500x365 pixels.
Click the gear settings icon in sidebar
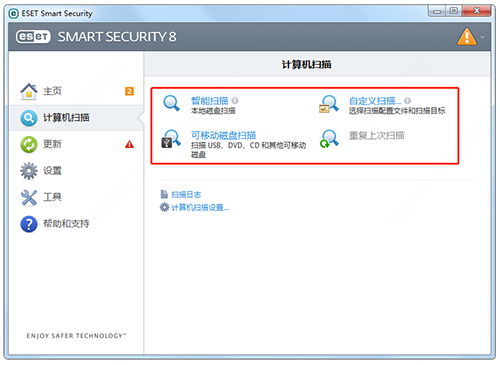[29, 171]
